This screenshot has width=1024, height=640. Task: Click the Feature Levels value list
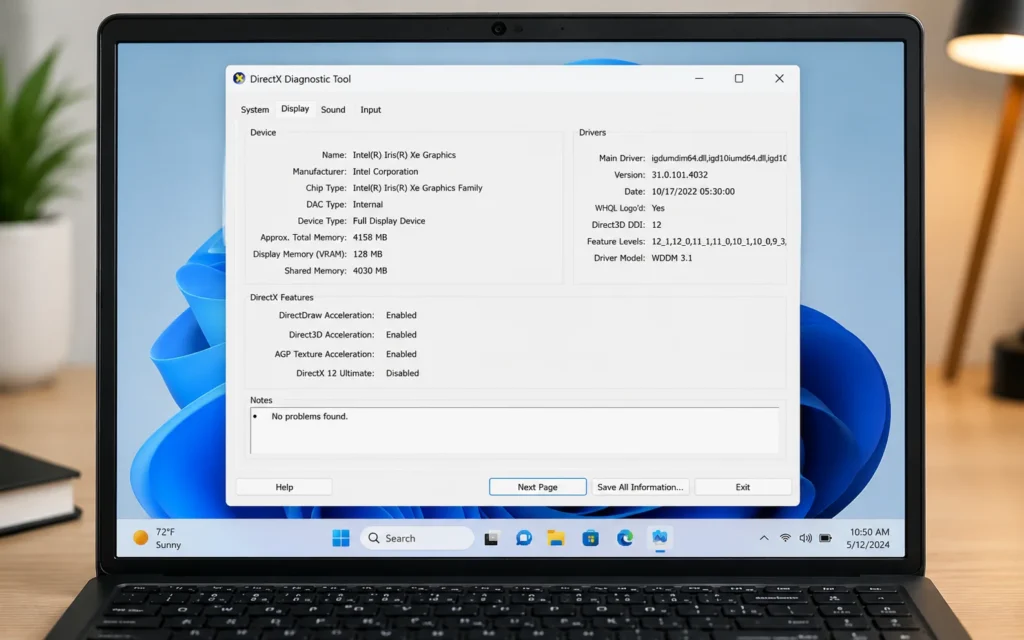point(719,242)
